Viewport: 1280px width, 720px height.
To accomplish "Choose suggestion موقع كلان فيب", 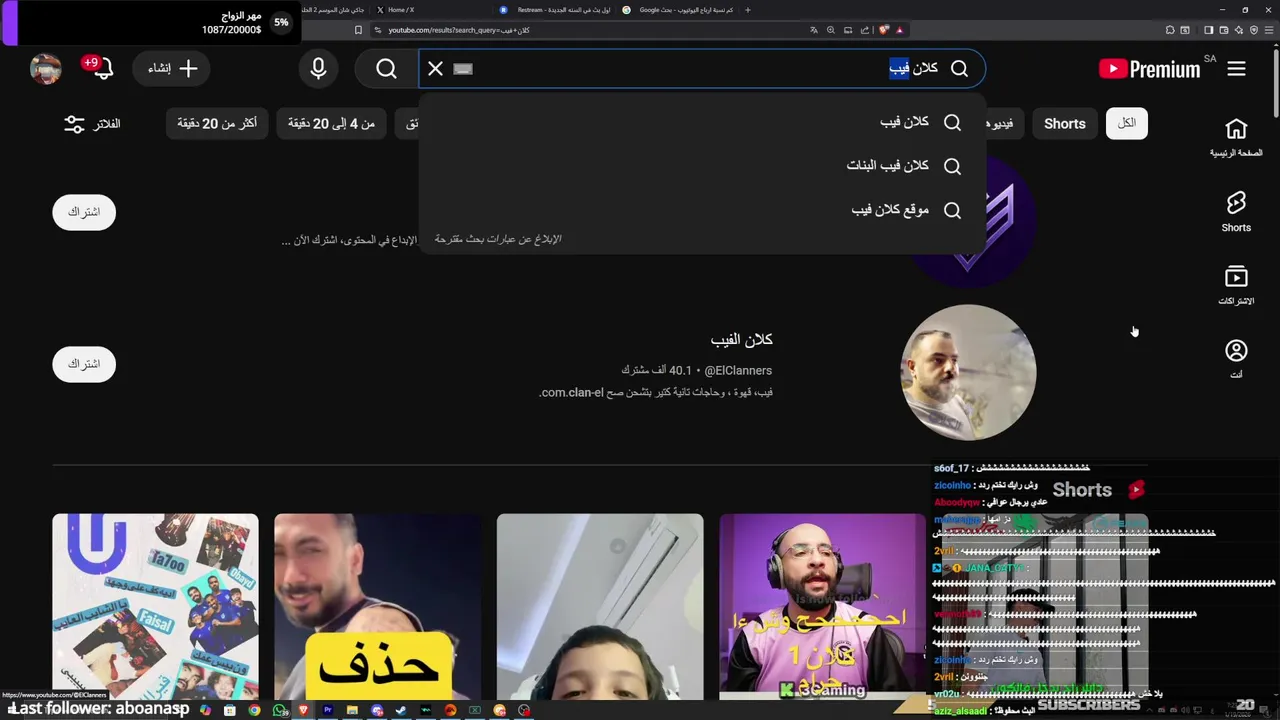I will pos(702,210).
